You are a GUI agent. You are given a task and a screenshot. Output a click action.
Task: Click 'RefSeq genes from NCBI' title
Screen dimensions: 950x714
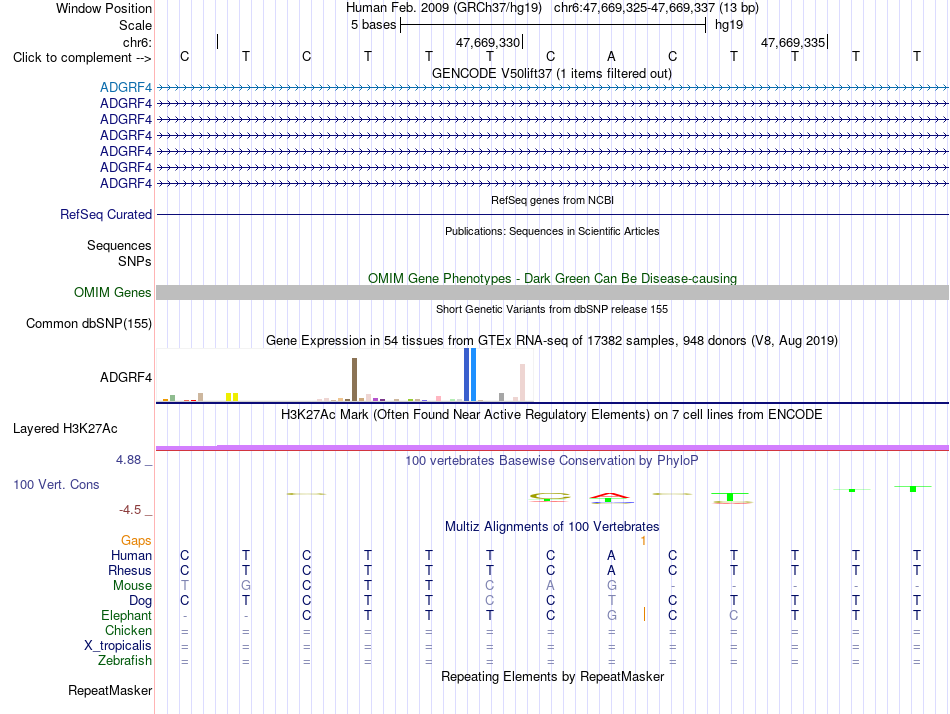553,200
